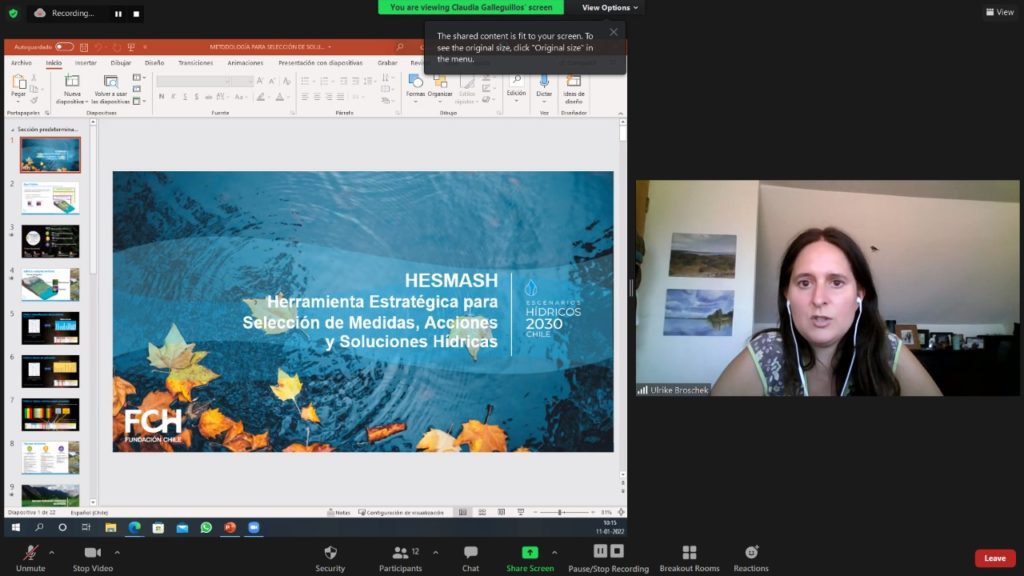Open the Chat panel
Image resolution: width=1024 pixels, height=576 pixels.
(470, 553)
